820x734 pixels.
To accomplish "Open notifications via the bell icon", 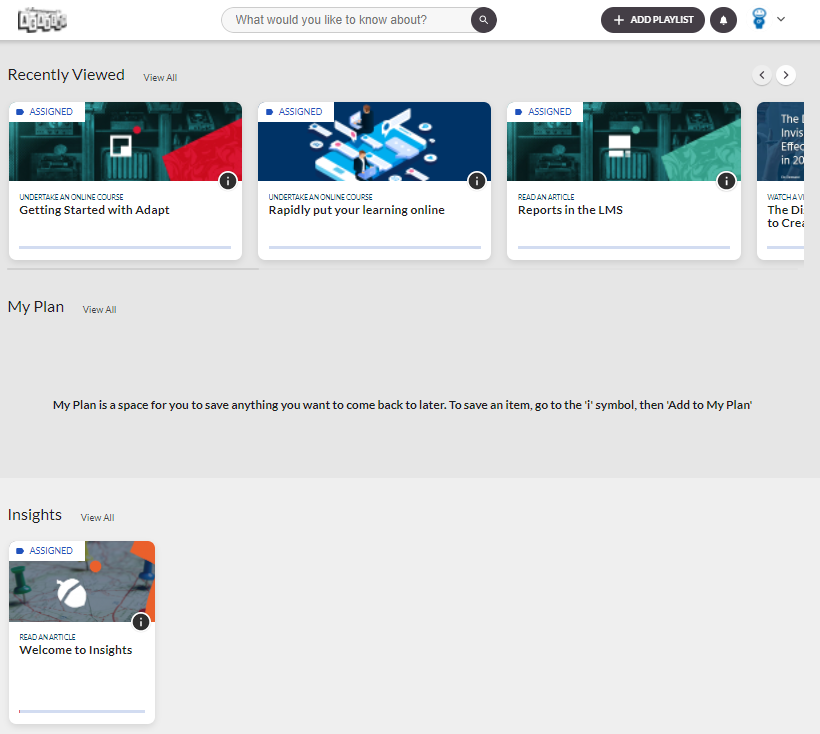I will click(723, 20).
